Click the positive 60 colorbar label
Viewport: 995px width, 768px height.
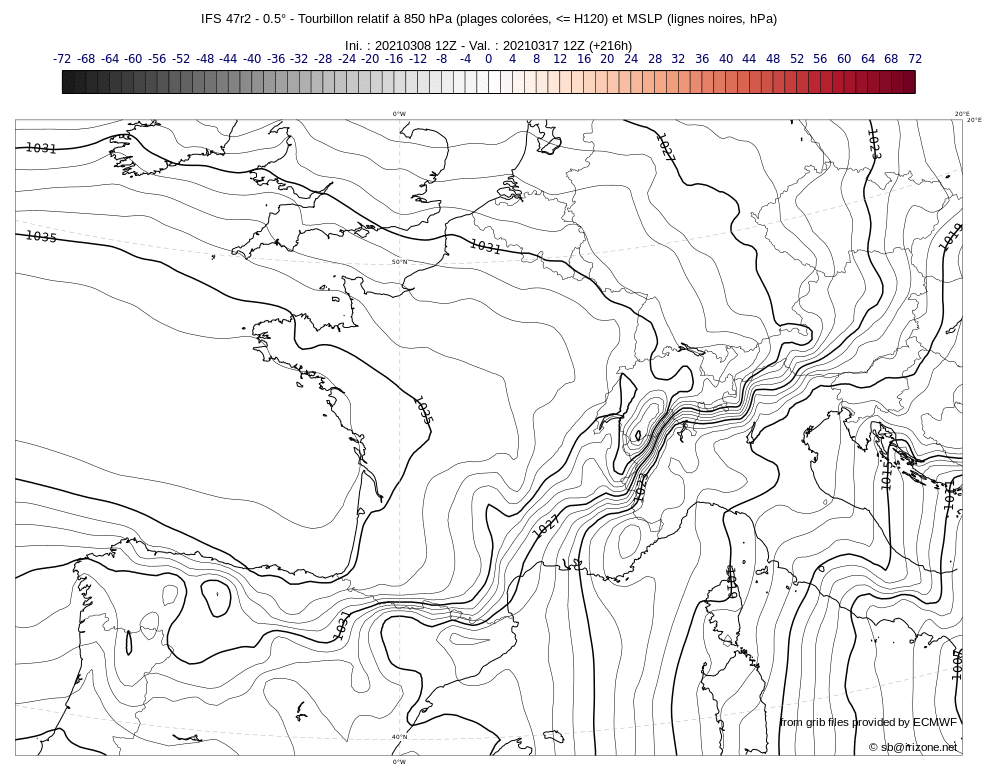click(844, 59)
